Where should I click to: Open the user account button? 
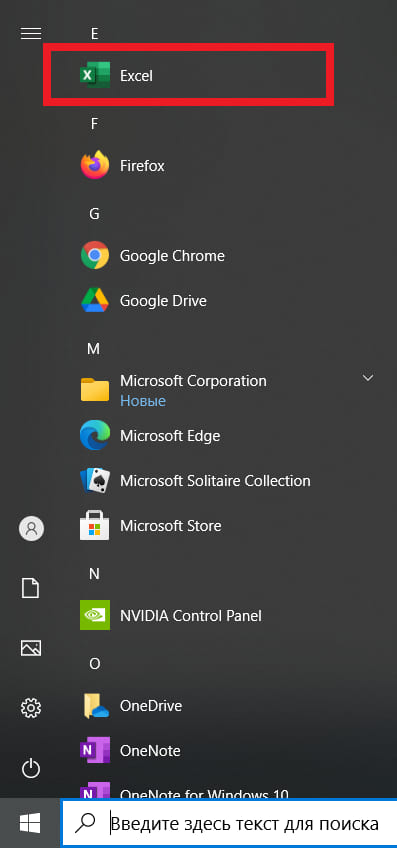point(31,528)
